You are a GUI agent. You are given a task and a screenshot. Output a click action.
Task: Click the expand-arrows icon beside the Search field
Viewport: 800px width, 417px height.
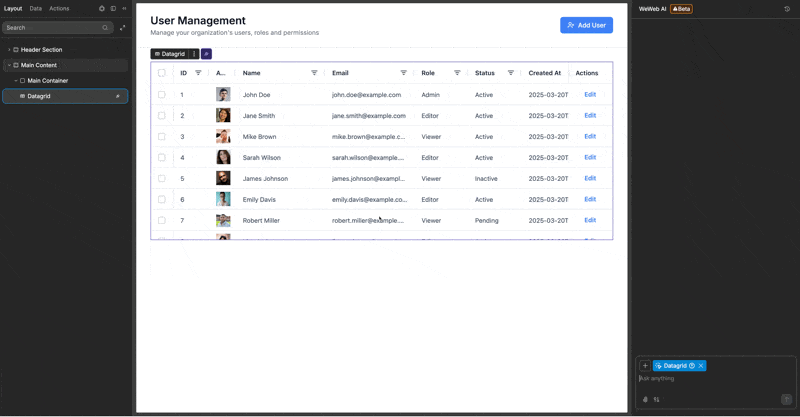click(x=122, y=28)
